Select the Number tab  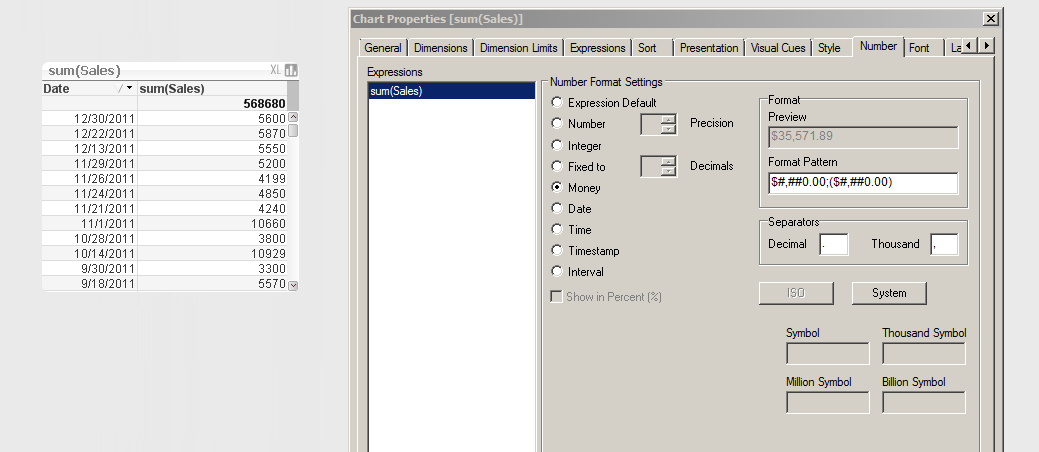point(879,46)
